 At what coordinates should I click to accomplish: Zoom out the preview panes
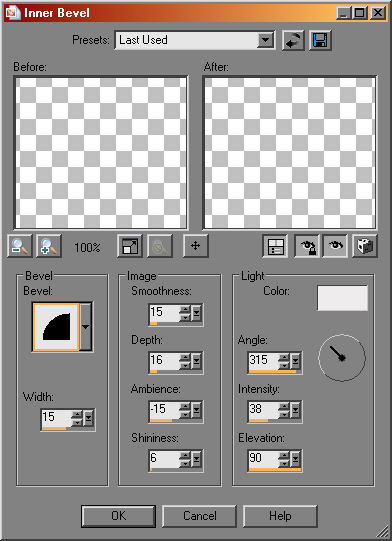pyautogui.click(x=20, y=246)
